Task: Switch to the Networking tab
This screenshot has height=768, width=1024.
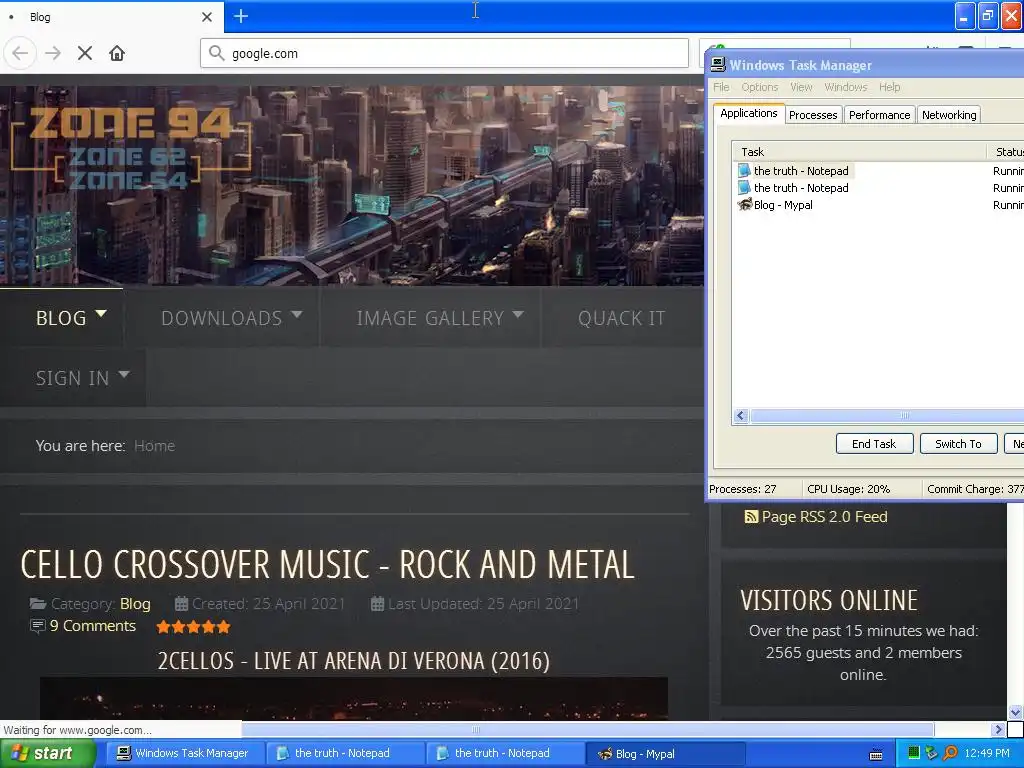Action: (x=949, y=115)
